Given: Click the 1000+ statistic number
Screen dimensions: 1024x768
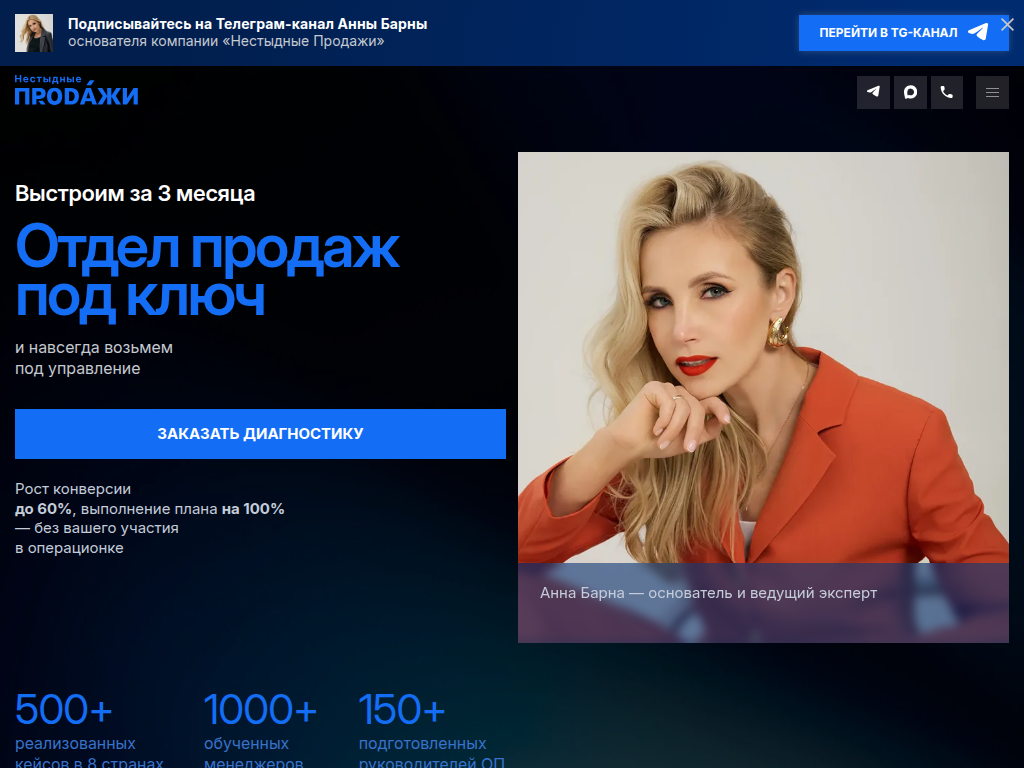Looking at the screenshot, I should pyautogui.click(x=260, y=709).
